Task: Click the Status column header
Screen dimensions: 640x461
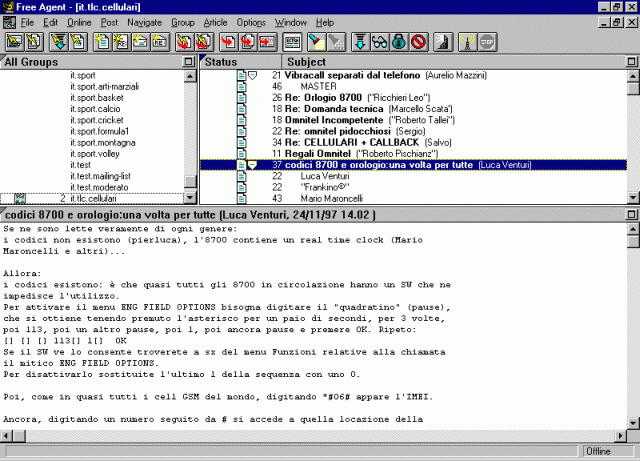Action: point(241,62)
